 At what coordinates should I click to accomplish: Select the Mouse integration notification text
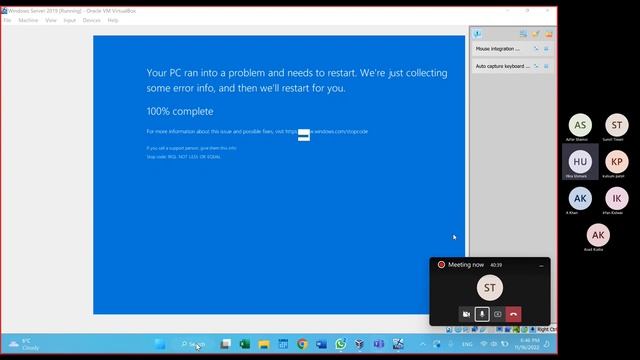[x=498, y=49]
